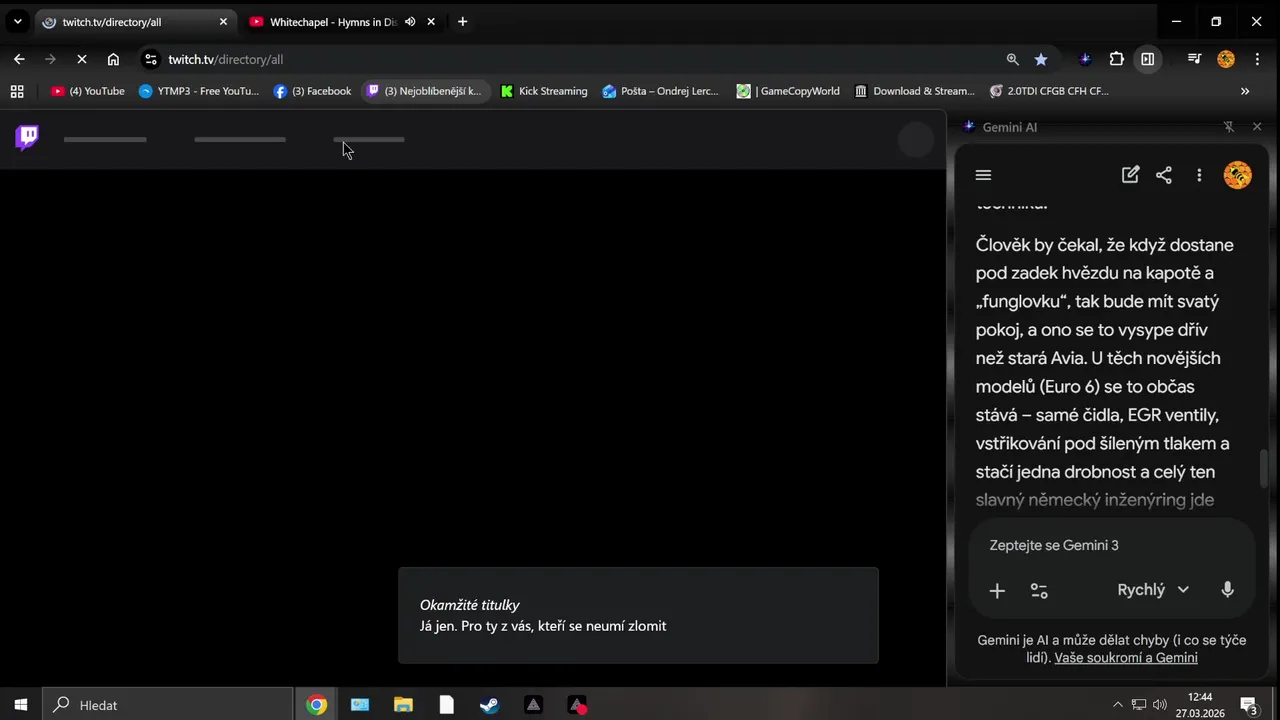Open the YTMP3 - Free YouTu... bookmark
The width and height of the screenshot is (1280, 720).
pos(198,91)
